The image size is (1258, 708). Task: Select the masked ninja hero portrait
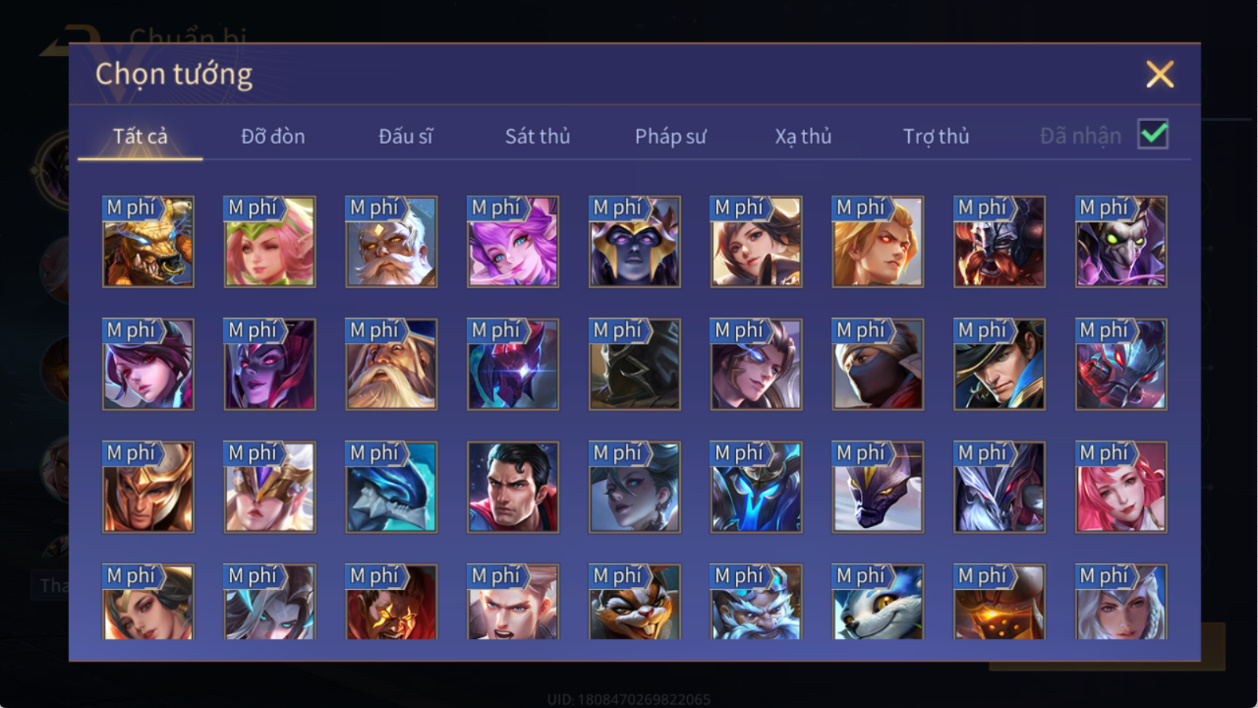click(x=878, y=364)
